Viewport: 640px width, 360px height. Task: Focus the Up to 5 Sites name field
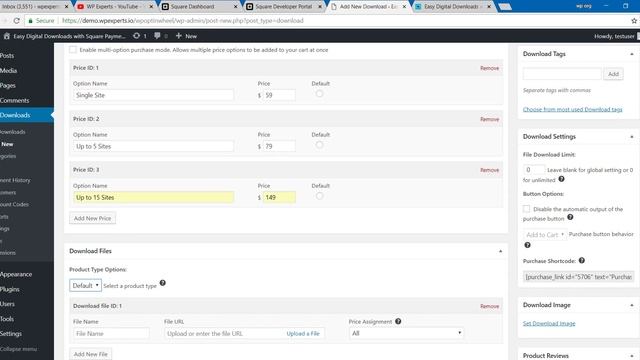pyautogui.click(x=153, y=146)
